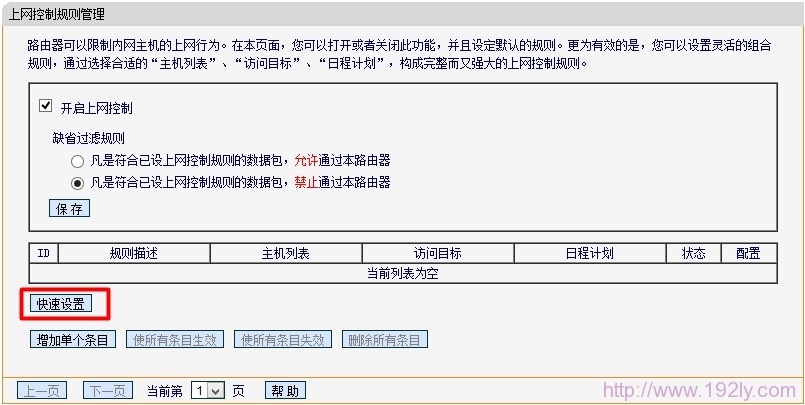
Task: Go to next page with 下一页
Action: (x=108, y=391)
